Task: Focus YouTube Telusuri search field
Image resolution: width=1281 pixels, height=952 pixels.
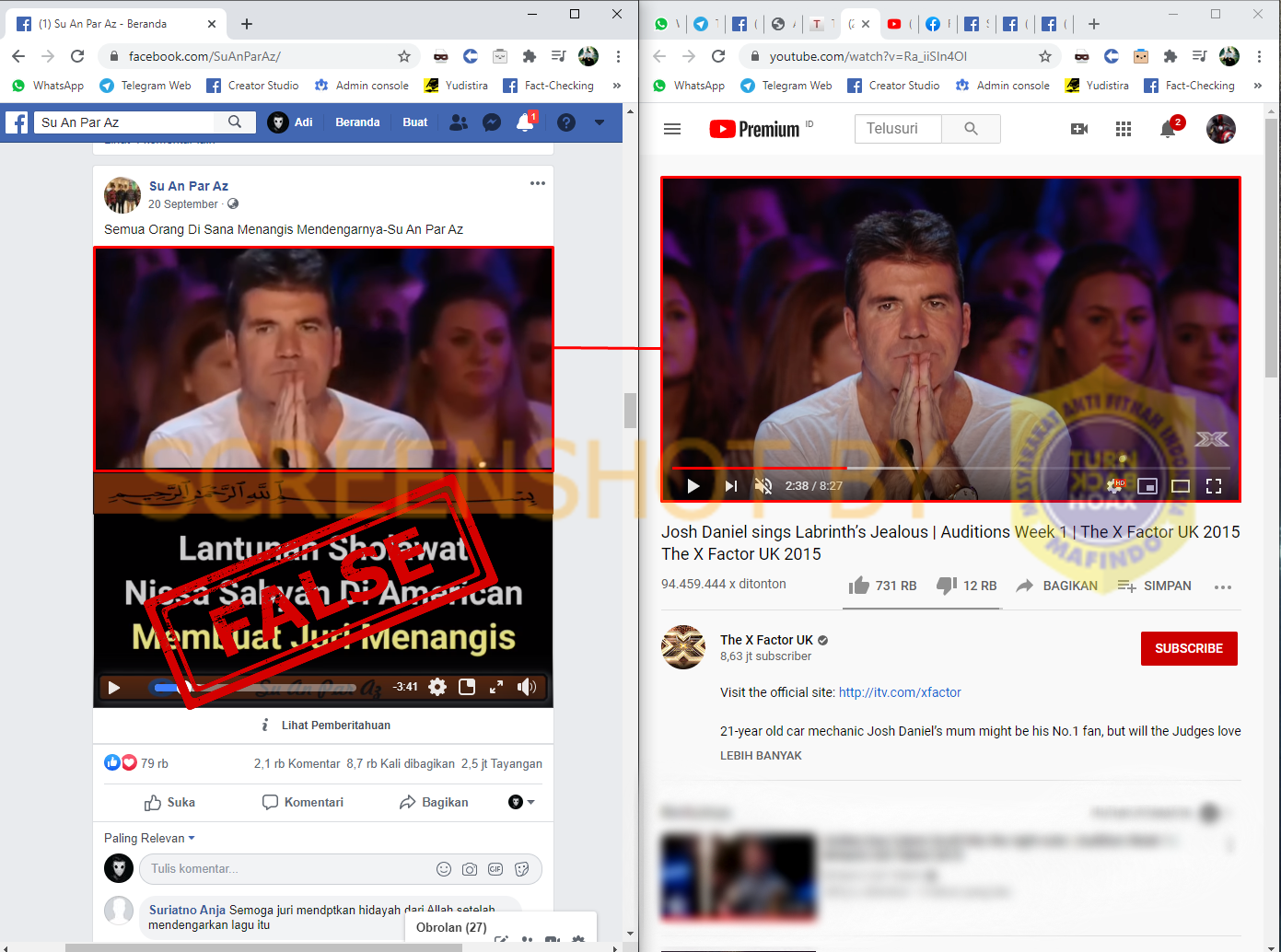Action: point(898,129)
